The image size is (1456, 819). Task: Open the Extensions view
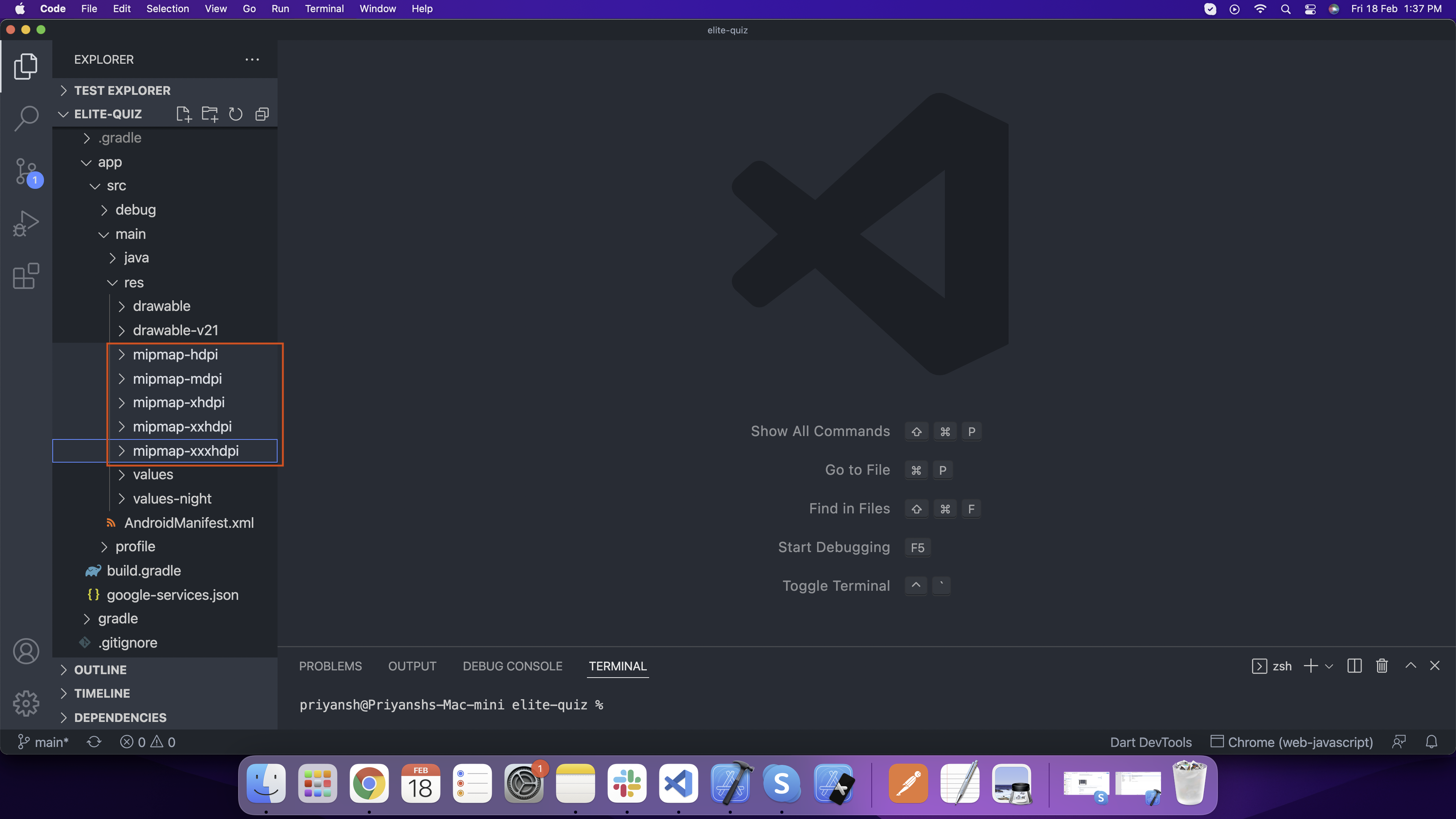[x=26, y=276]
